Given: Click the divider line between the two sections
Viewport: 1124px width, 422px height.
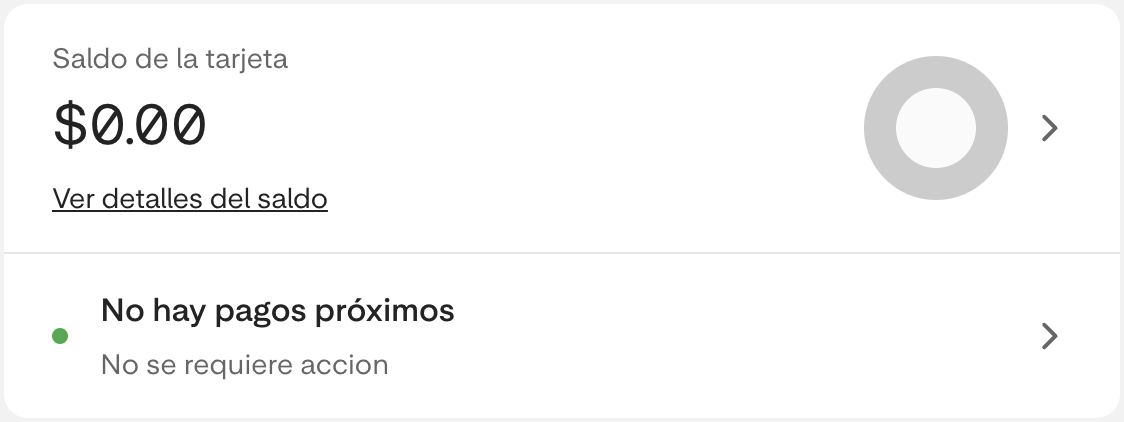Looking at the screenshot, I should click(562, 253).
